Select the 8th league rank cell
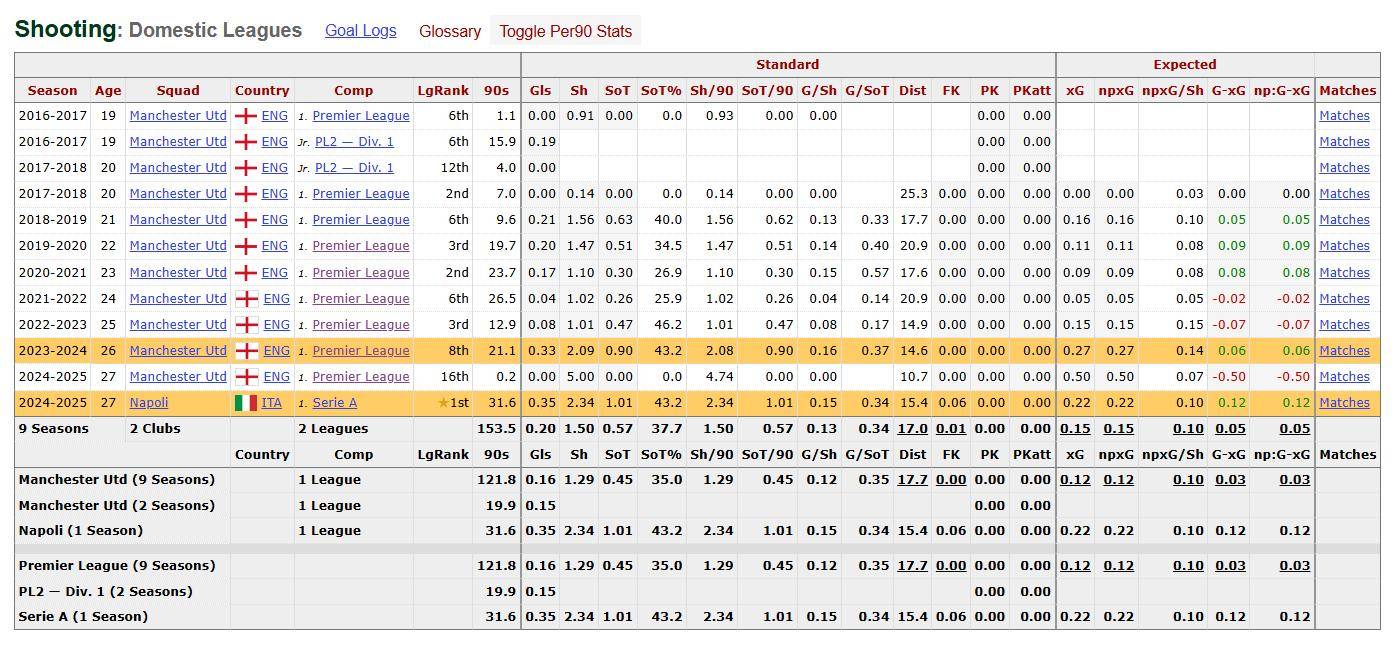The width and height of the screenshot is (1396, 645). click(459, 350)
